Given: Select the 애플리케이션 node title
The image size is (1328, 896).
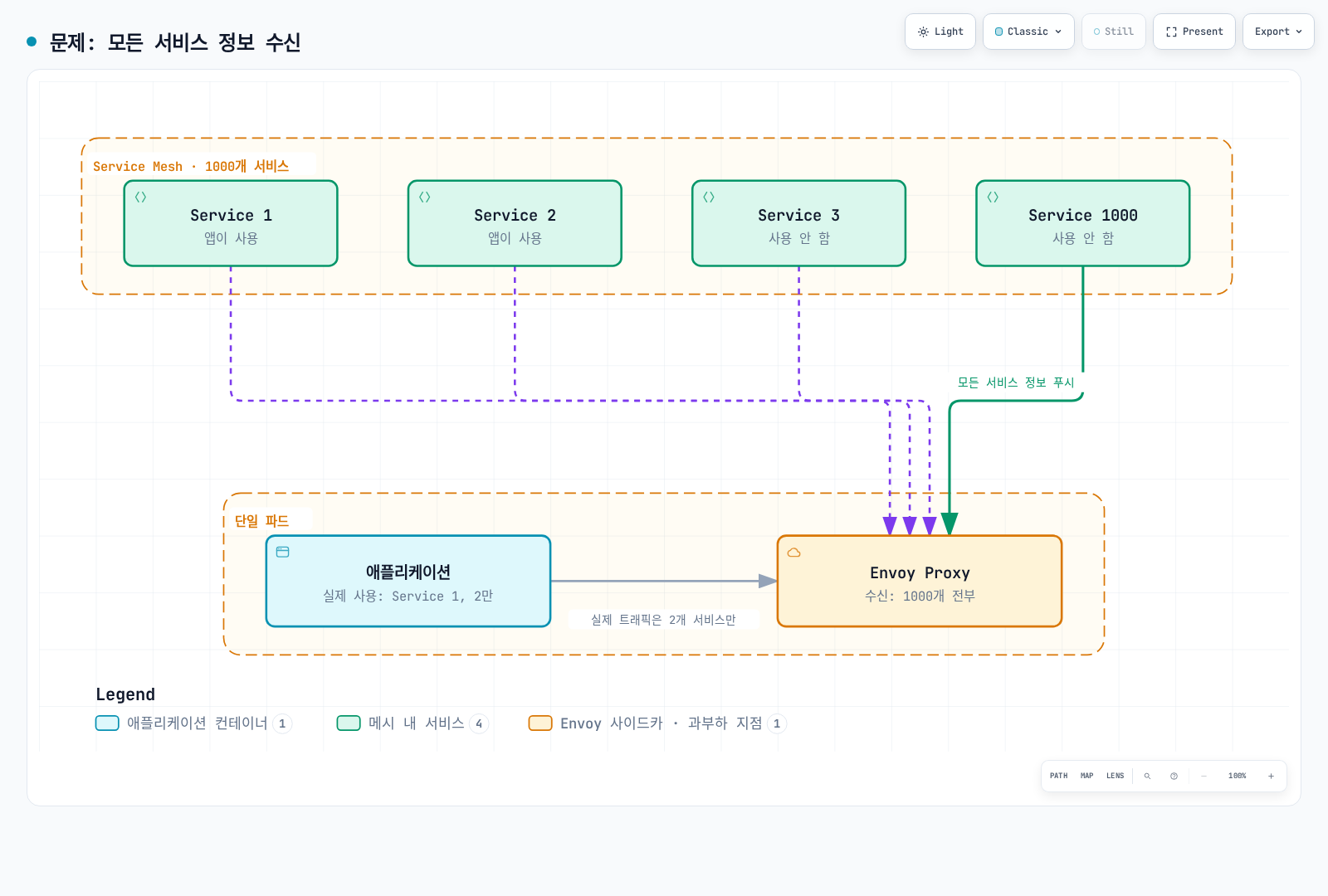Looking at the screenshot, I should click(x=408, y=572).
